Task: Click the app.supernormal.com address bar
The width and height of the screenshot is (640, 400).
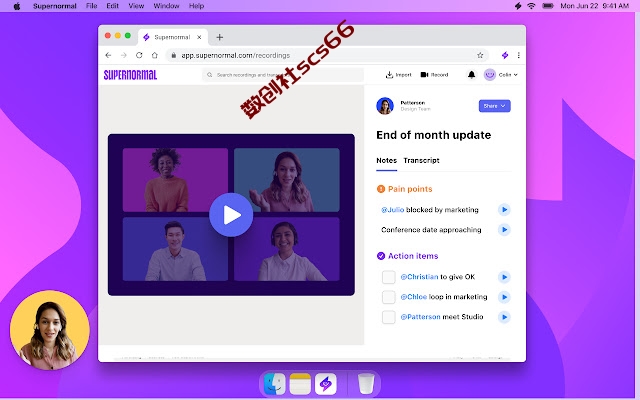Action: point(327,55)
